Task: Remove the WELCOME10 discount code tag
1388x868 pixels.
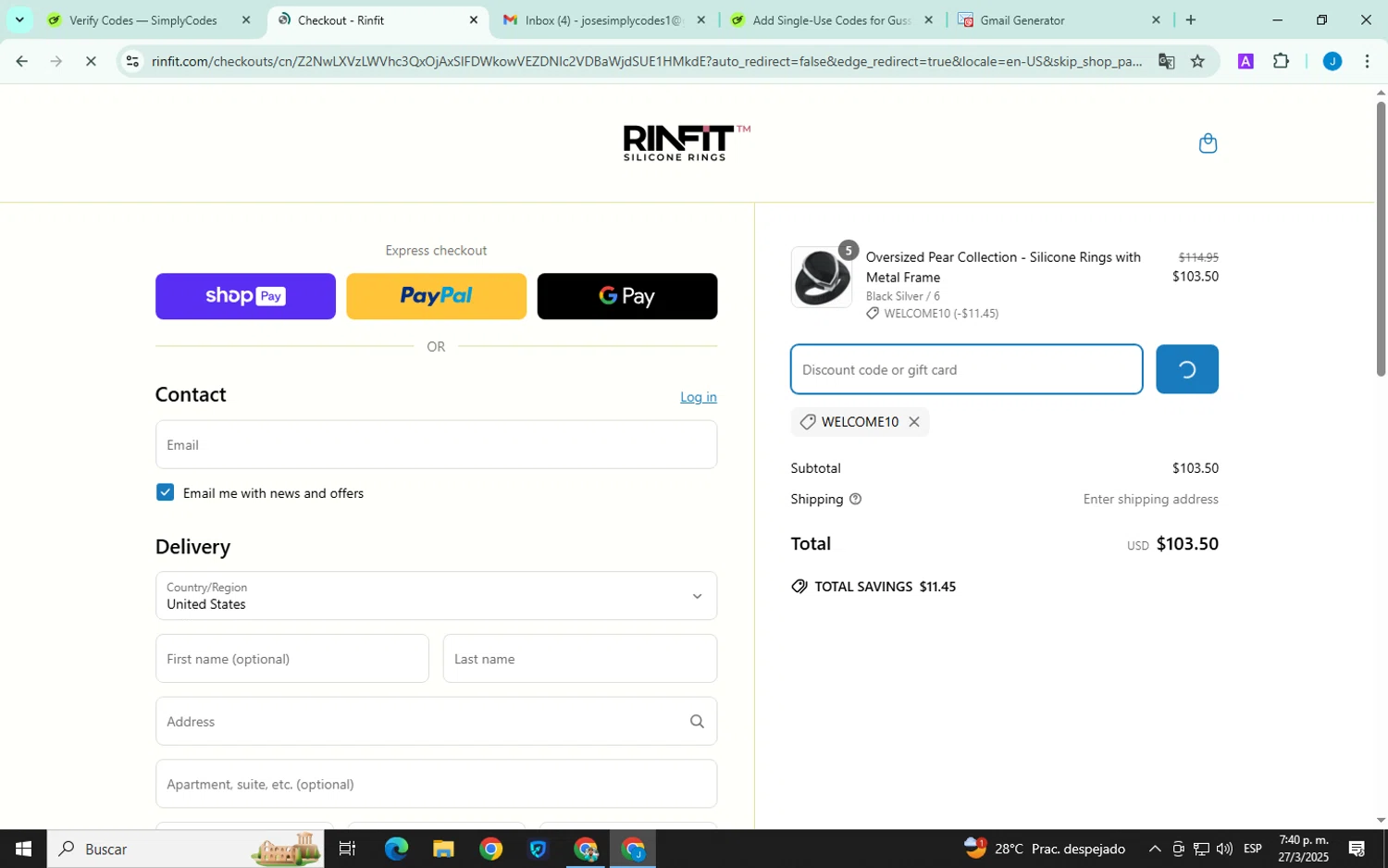Action: click(x=914, y=422)
